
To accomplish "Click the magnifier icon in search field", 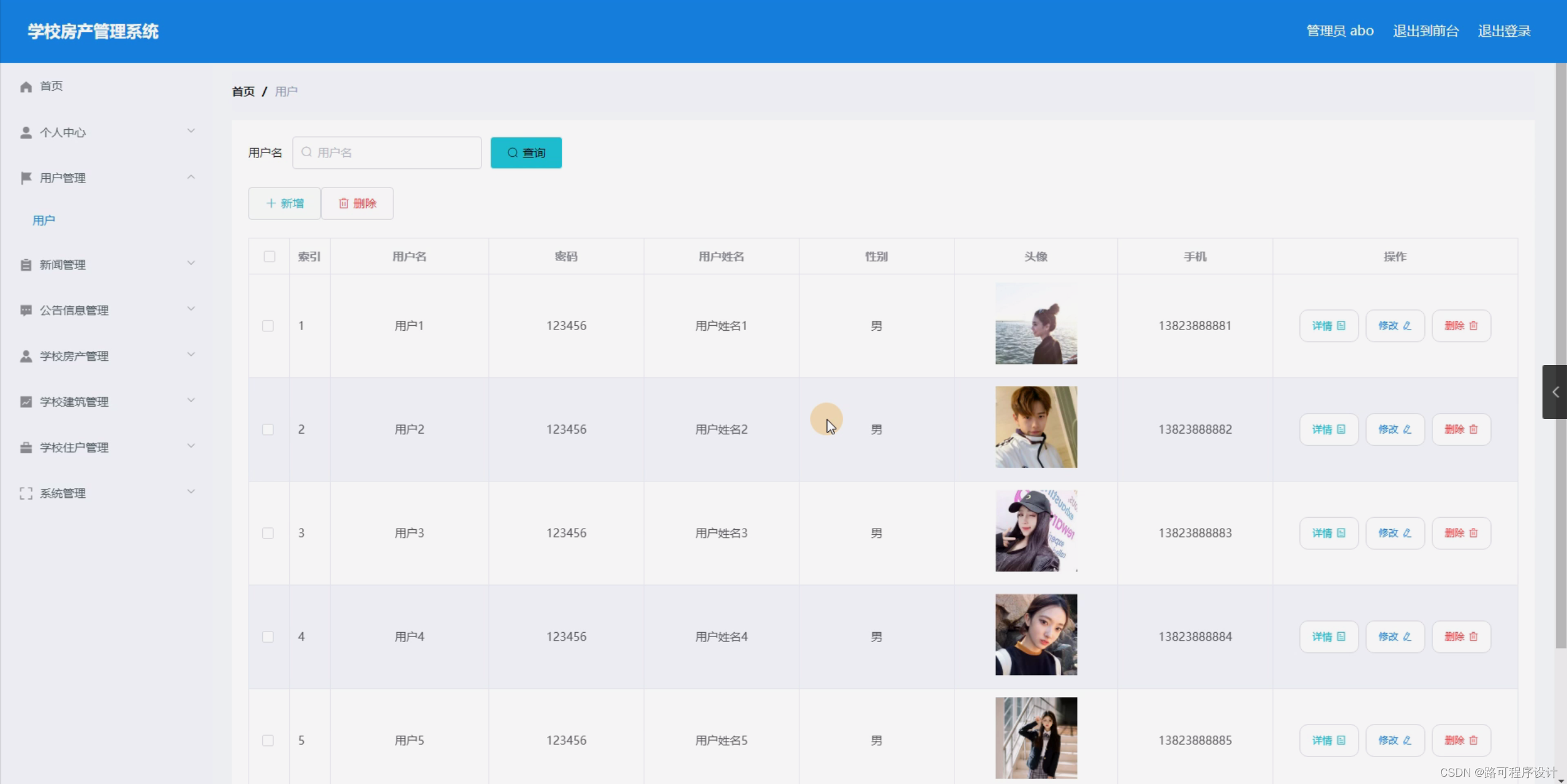I will point(307,153).
